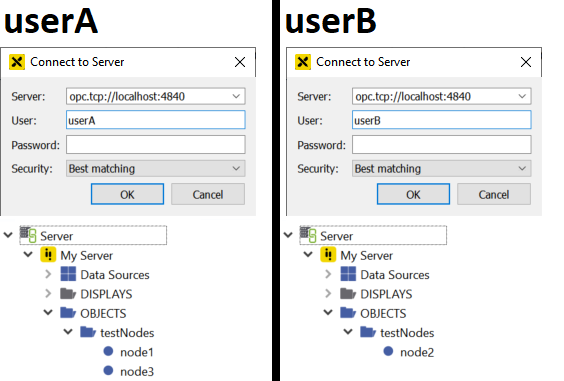564x381 pixels.
Task: Select the Data Sources label in userB tree
Action: (395, 275)
